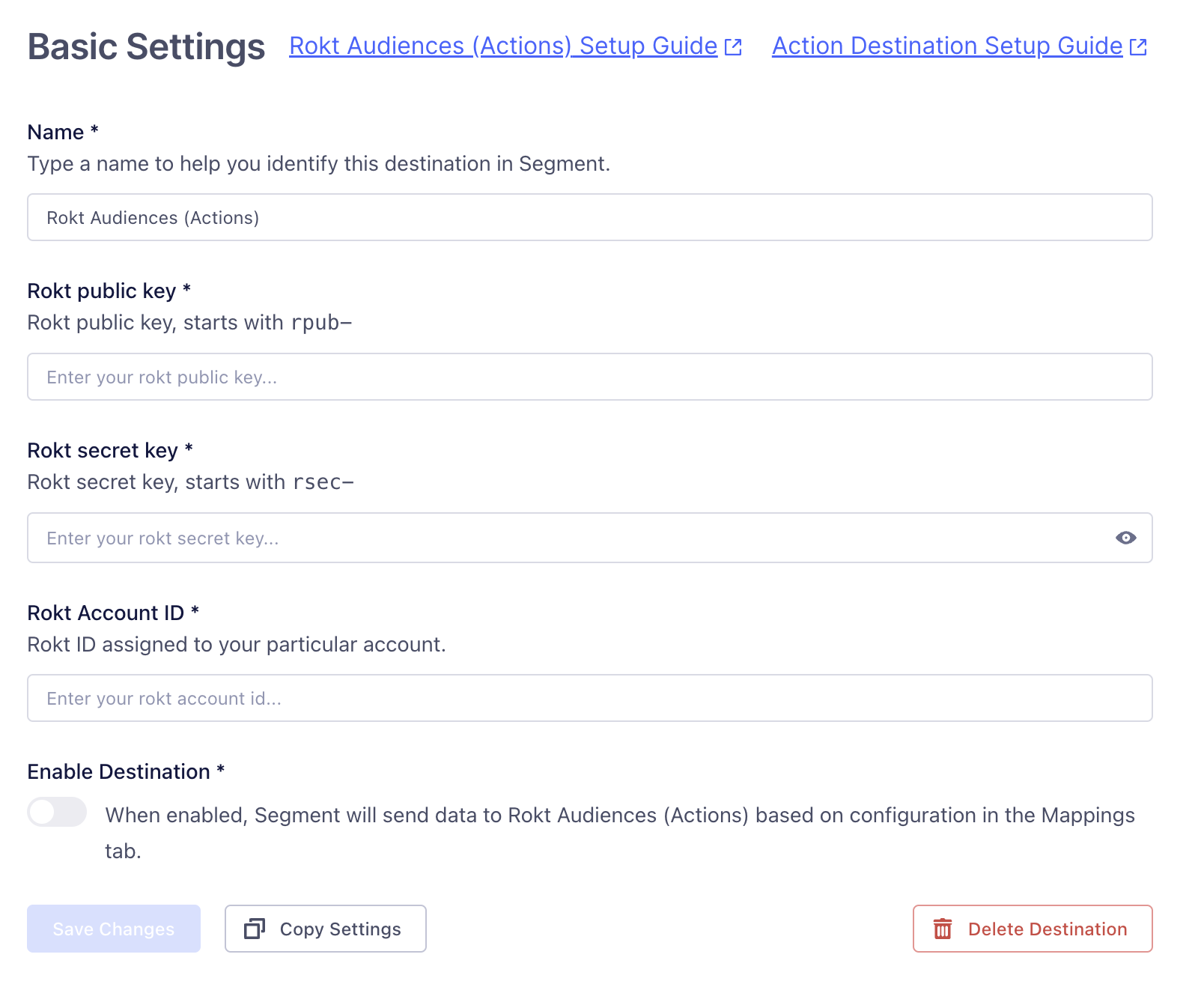
Task: Focus the Name input field
Action: coord(590,217)
